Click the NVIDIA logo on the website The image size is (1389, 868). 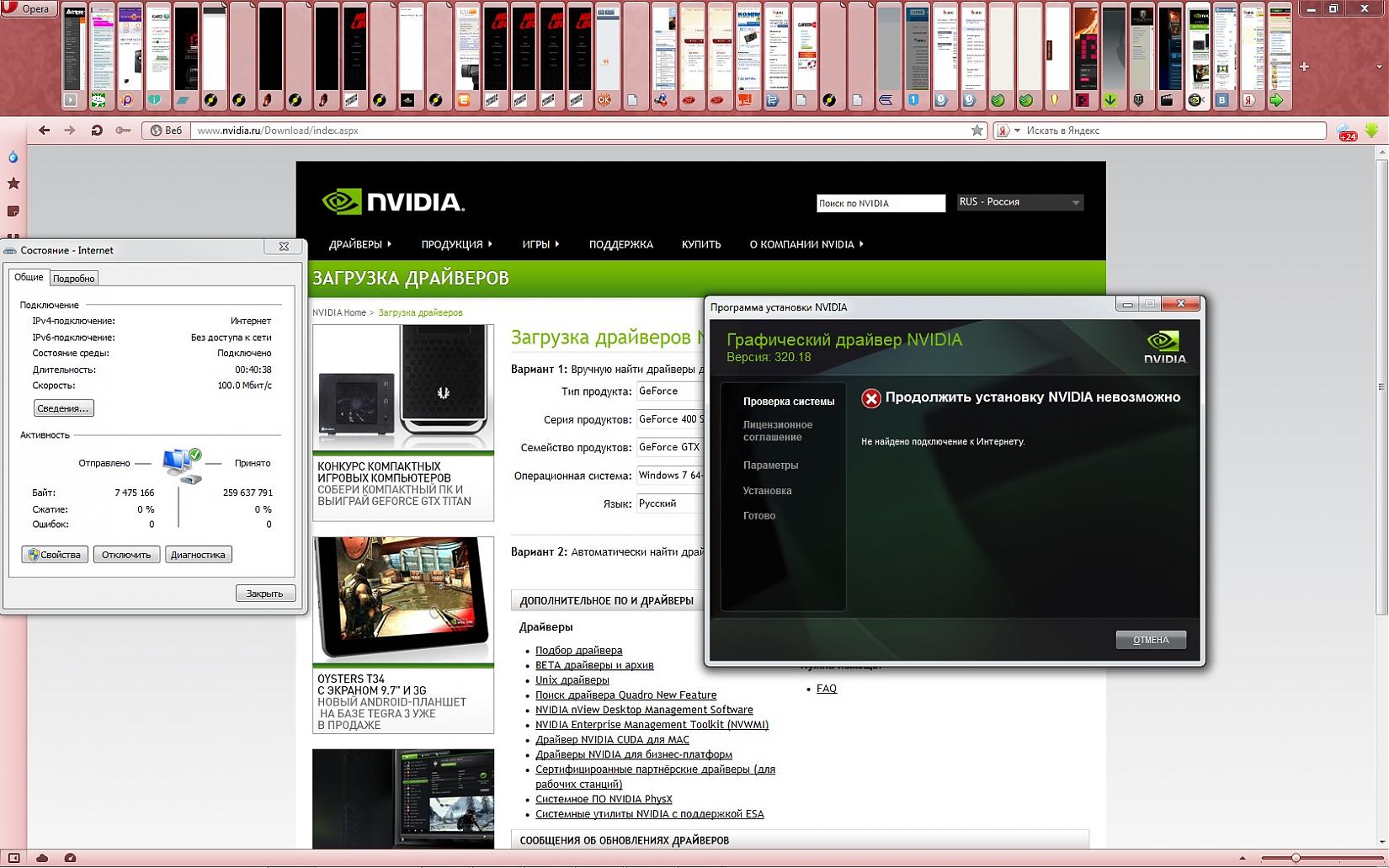coord(393,202)
